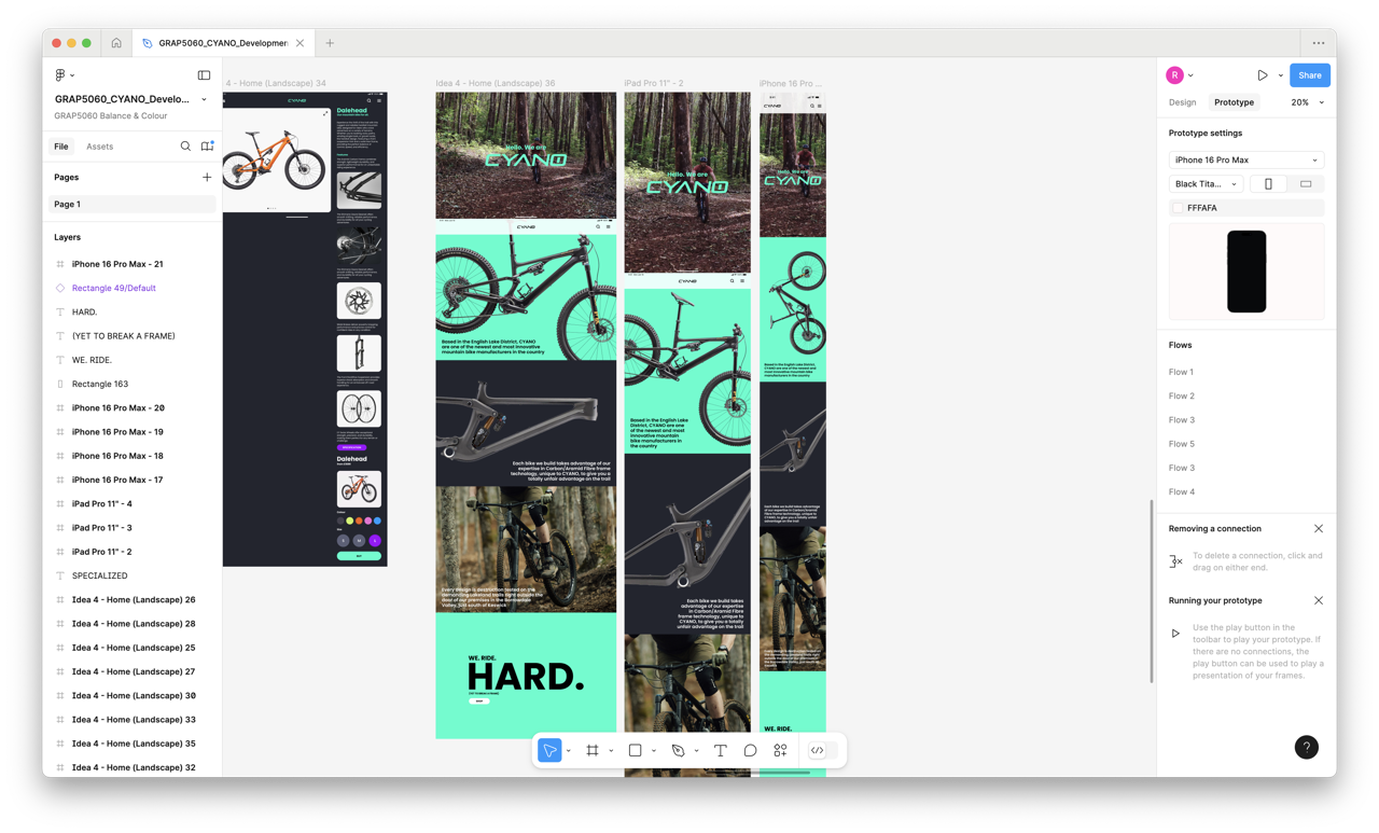Select the Text tool
The width and height of the screenshot is (1379, 833).
[720, 750]
